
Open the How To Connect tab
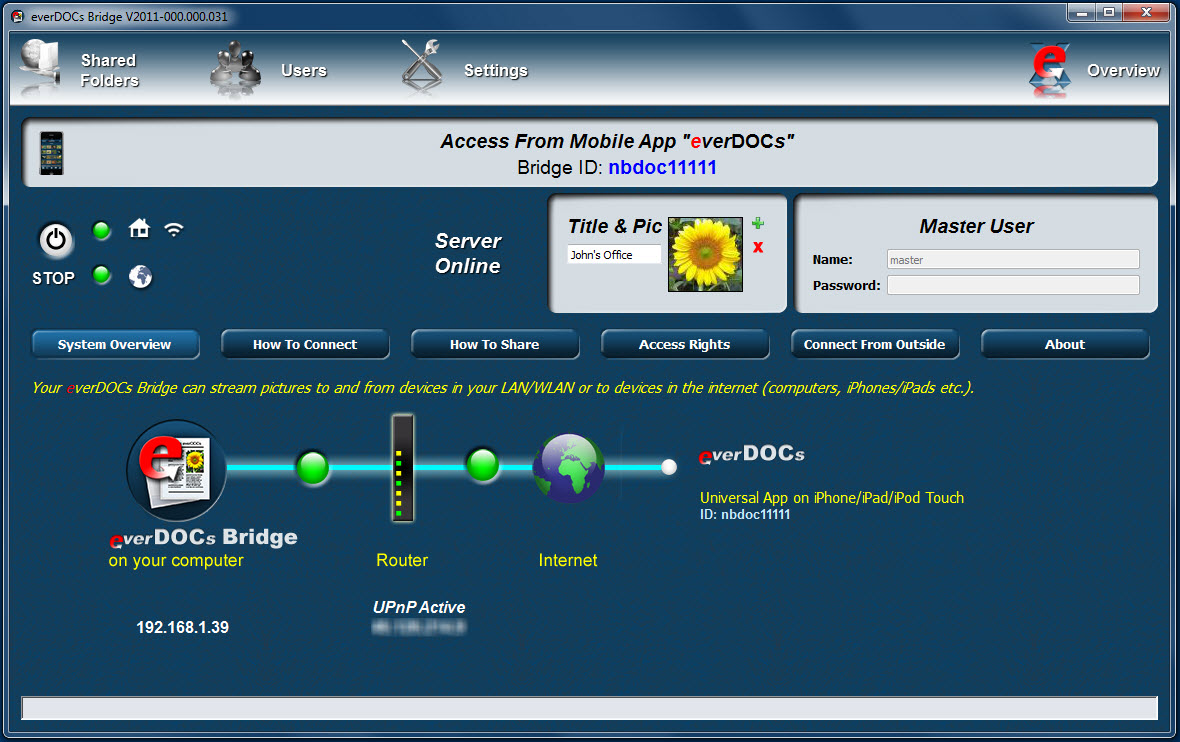[305, 345]
